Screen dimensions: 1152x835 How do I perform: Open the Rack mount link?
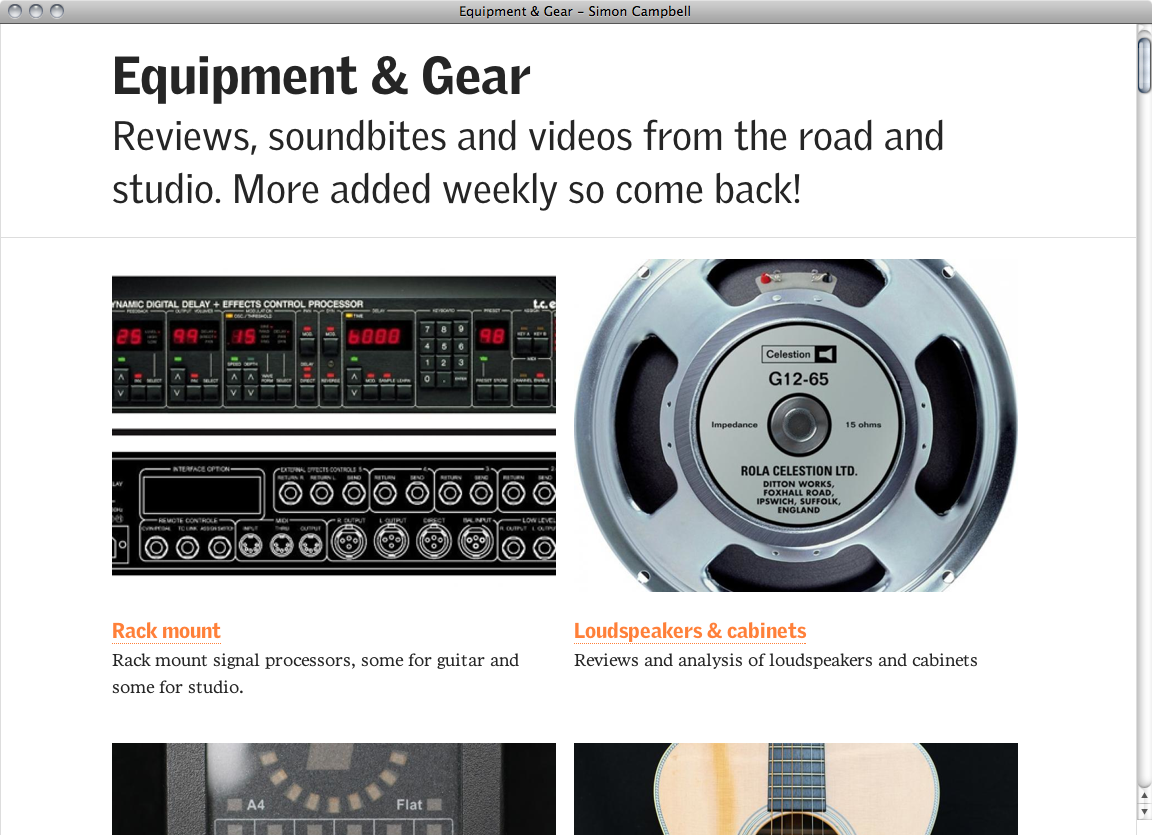[166, 631]
